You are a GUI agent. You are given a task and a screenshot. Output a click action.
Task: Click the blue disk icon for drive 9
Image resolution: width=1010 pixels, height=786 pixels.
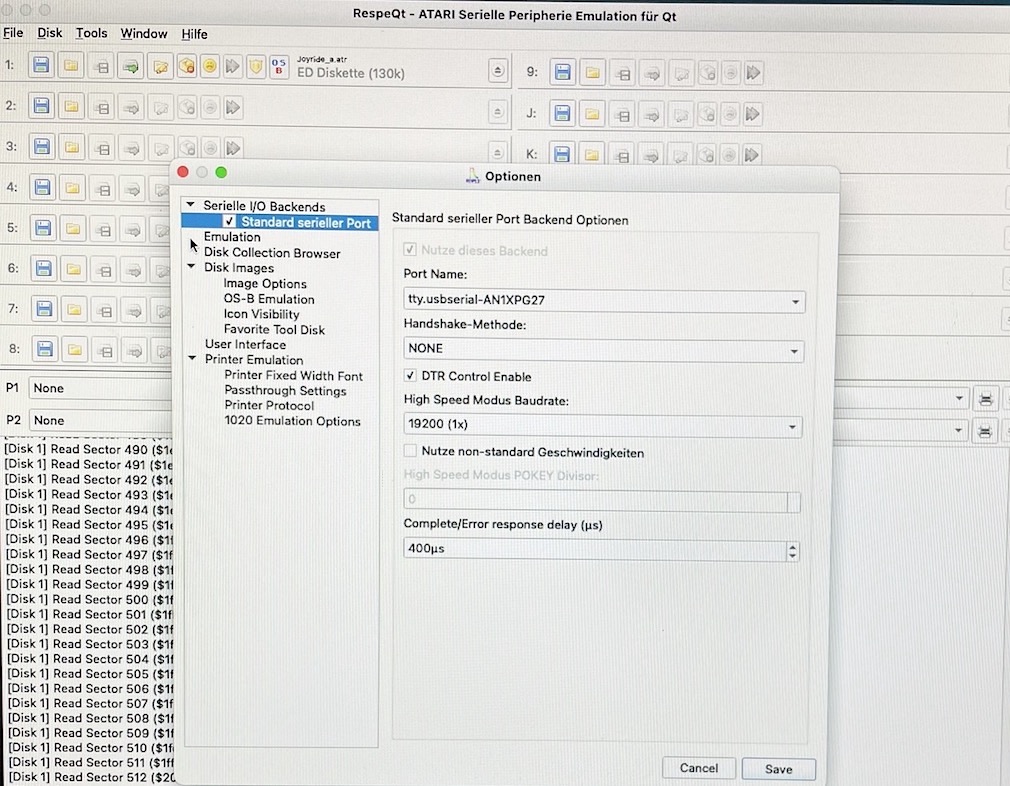tap(562, 72)
